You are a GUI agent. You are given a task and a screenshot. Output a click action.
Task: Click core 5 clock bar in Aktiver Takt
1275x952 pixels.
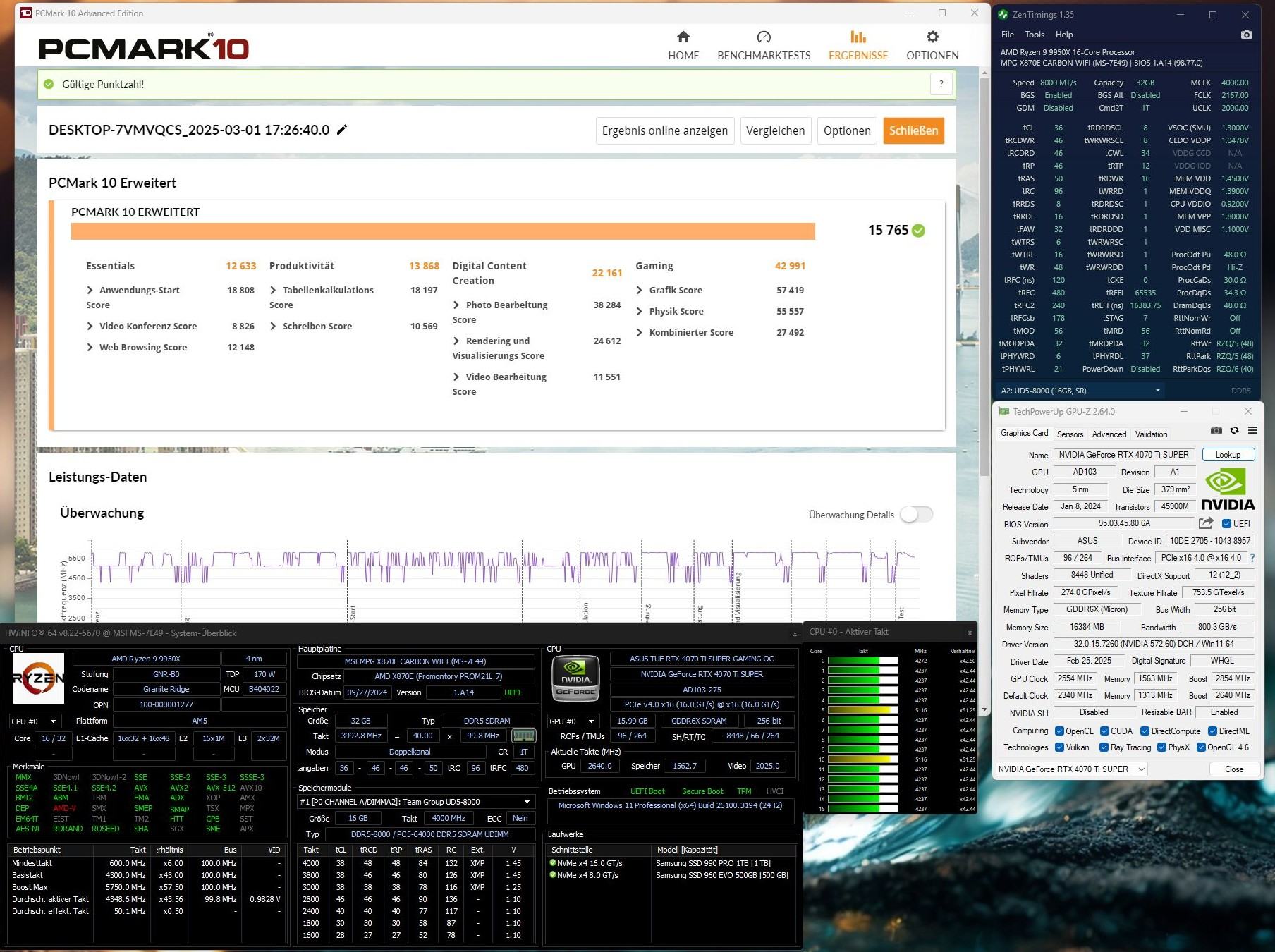click(863, 710)
